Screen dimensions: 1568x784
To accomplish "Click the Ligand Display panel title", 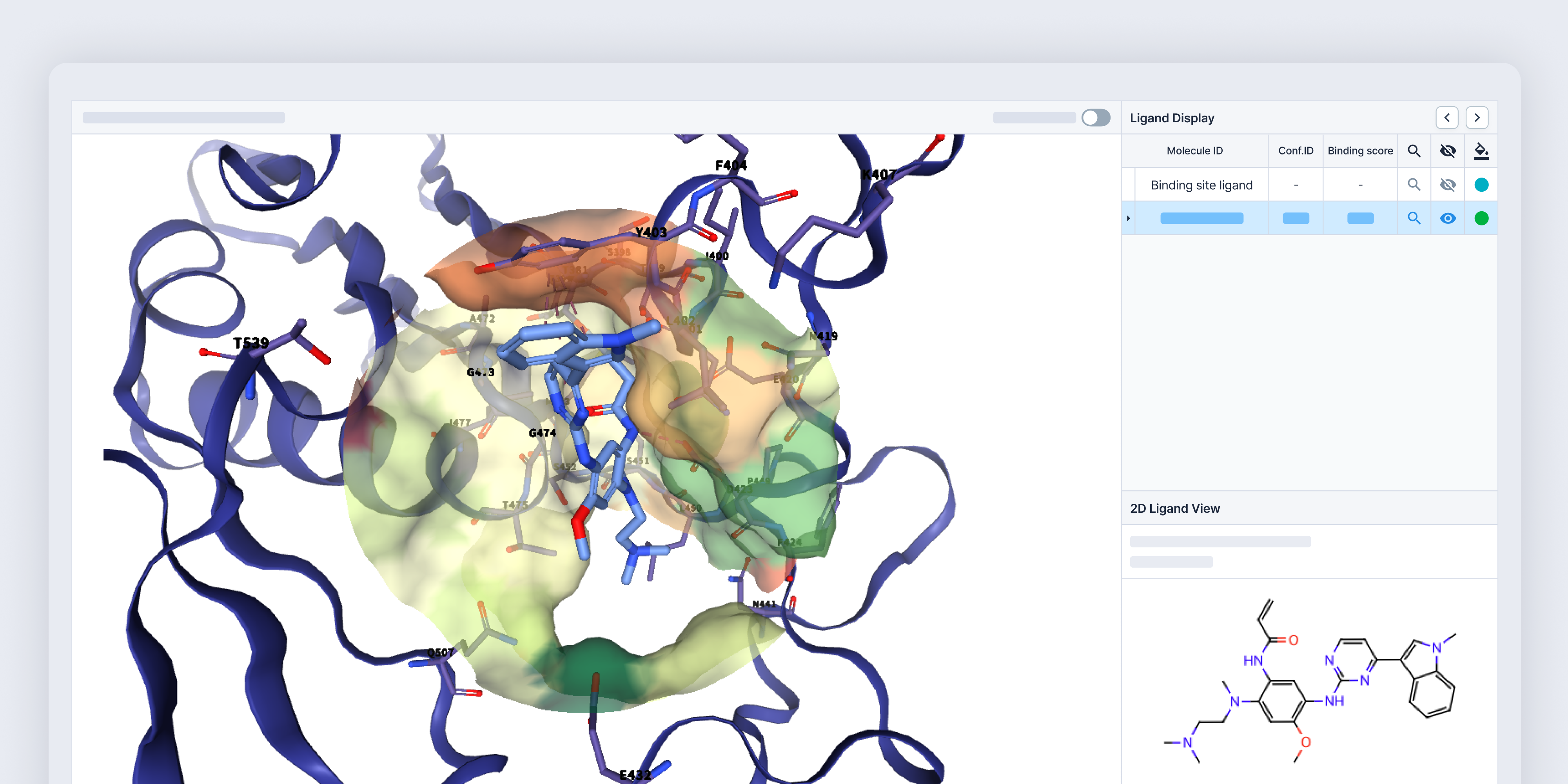I will [1172, 118].
